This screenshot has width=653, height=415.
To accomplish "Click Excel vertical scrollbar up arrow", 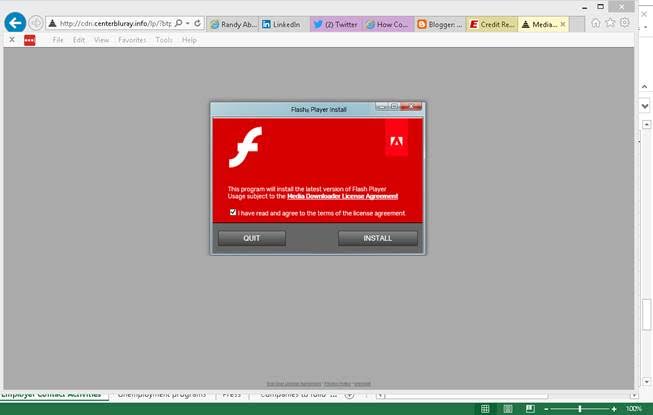I will tap(646, 124).
